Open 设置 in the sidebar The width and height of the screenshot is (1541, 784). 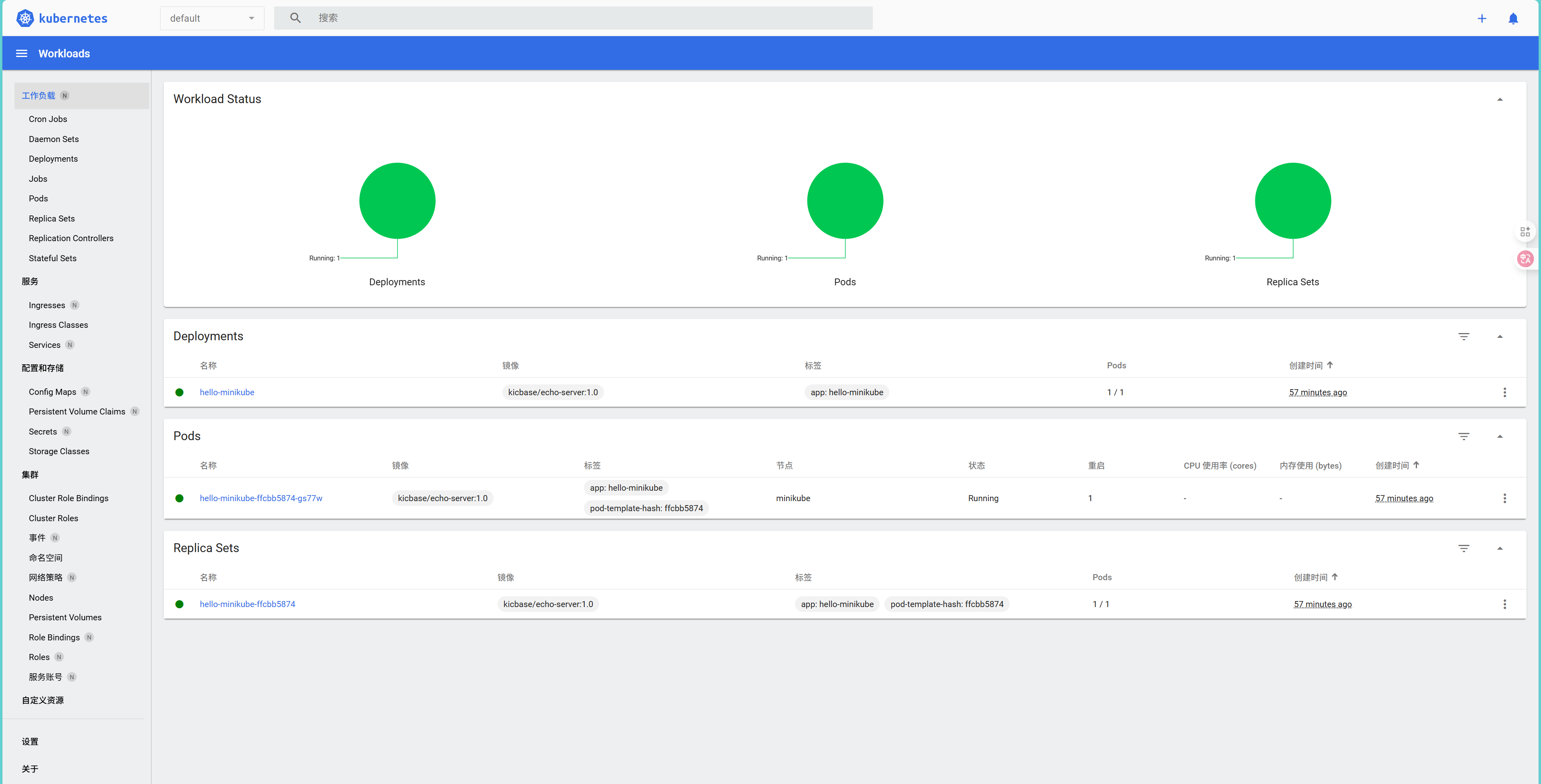click(30, 741)
